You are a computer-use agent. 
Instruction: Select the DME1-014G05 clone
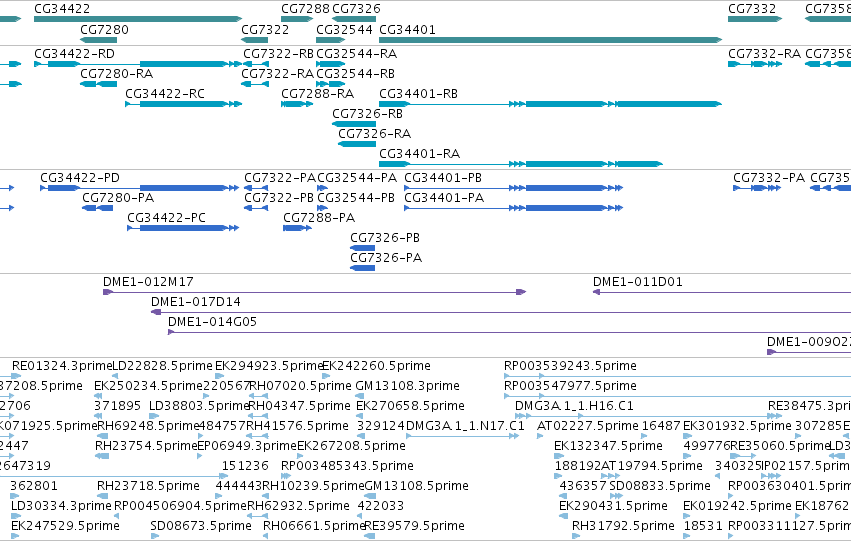click(510, 332)
